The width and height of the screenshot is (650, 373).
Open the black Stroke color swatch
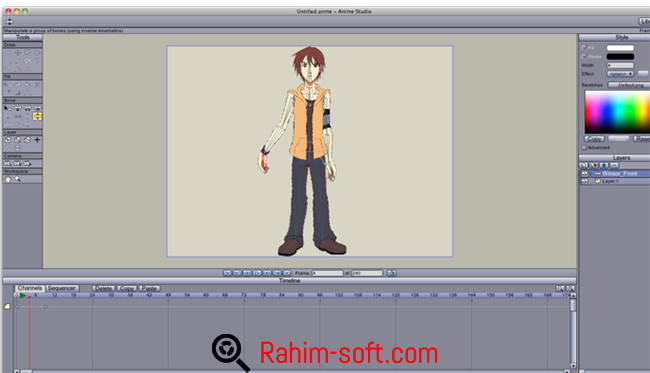(620, 56)
